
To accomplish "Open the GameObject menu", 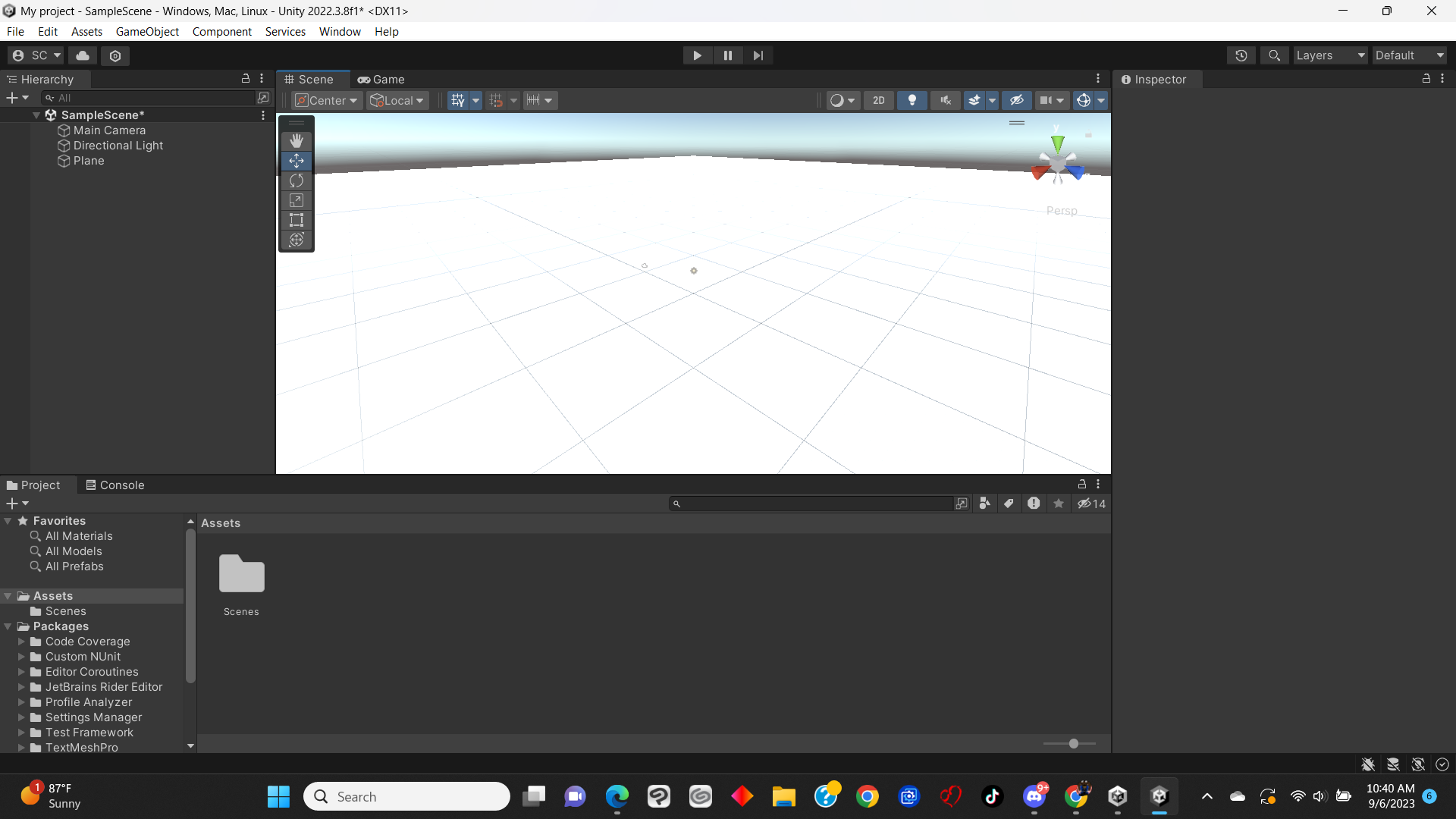I will [147, 31].
